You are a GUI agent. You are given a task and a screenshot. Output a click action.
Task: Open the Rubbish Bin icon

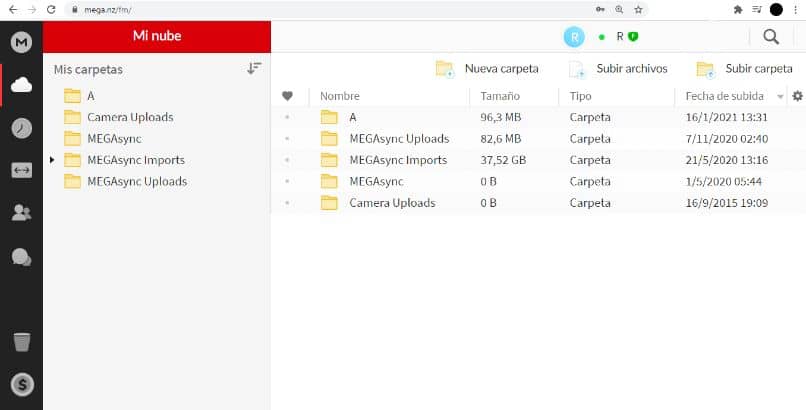tap(22, 342)
